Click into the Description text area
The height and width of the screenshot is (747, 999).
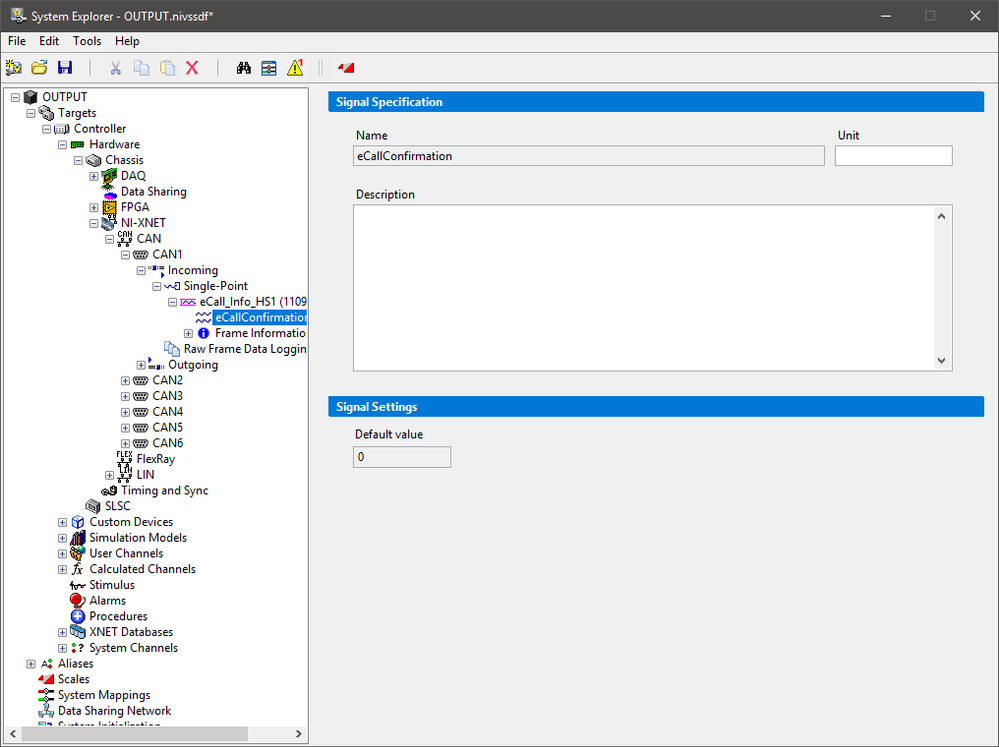[646, 287]
